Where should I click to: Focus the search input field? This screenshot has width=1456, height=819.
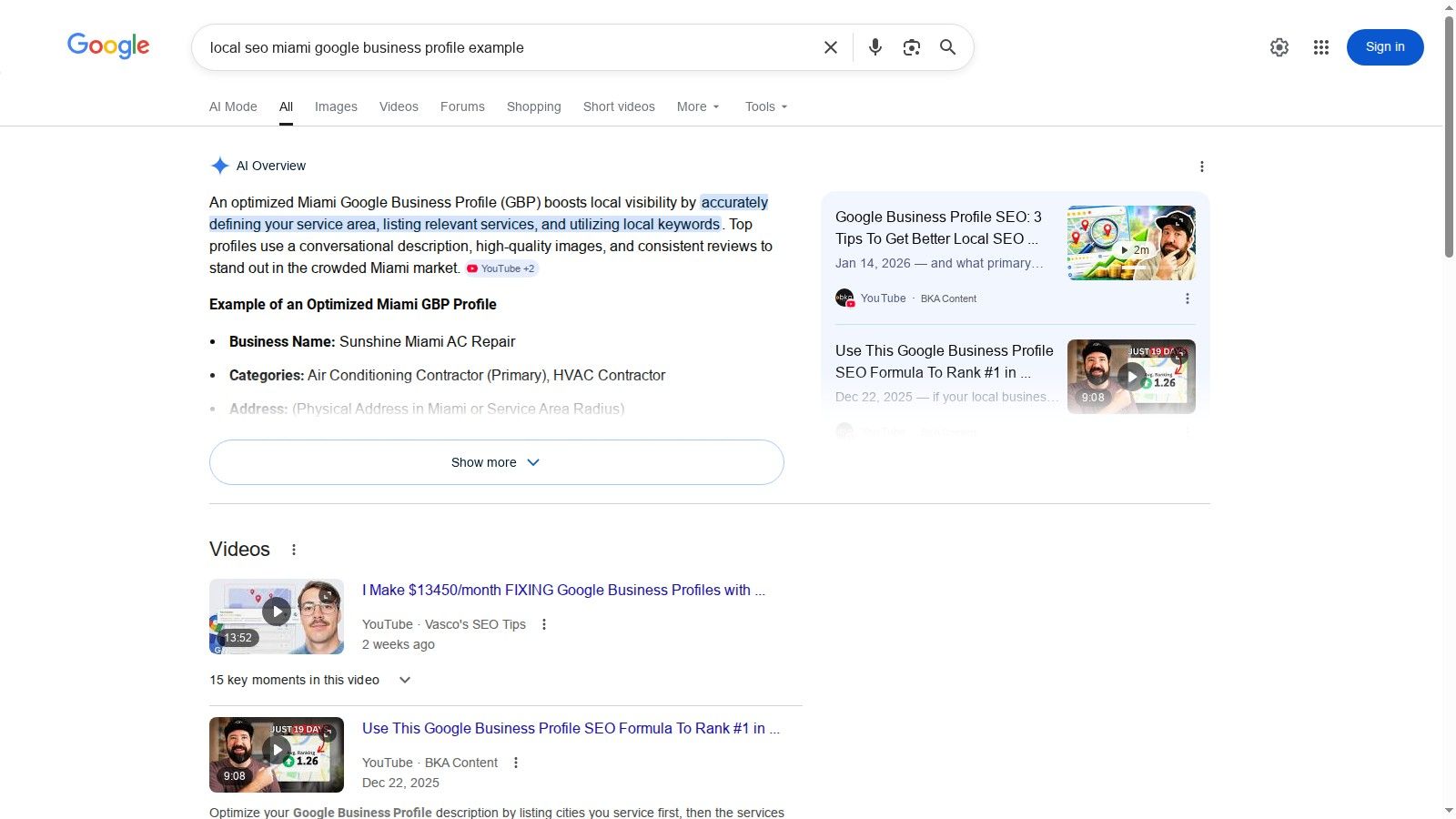point(510,47)
